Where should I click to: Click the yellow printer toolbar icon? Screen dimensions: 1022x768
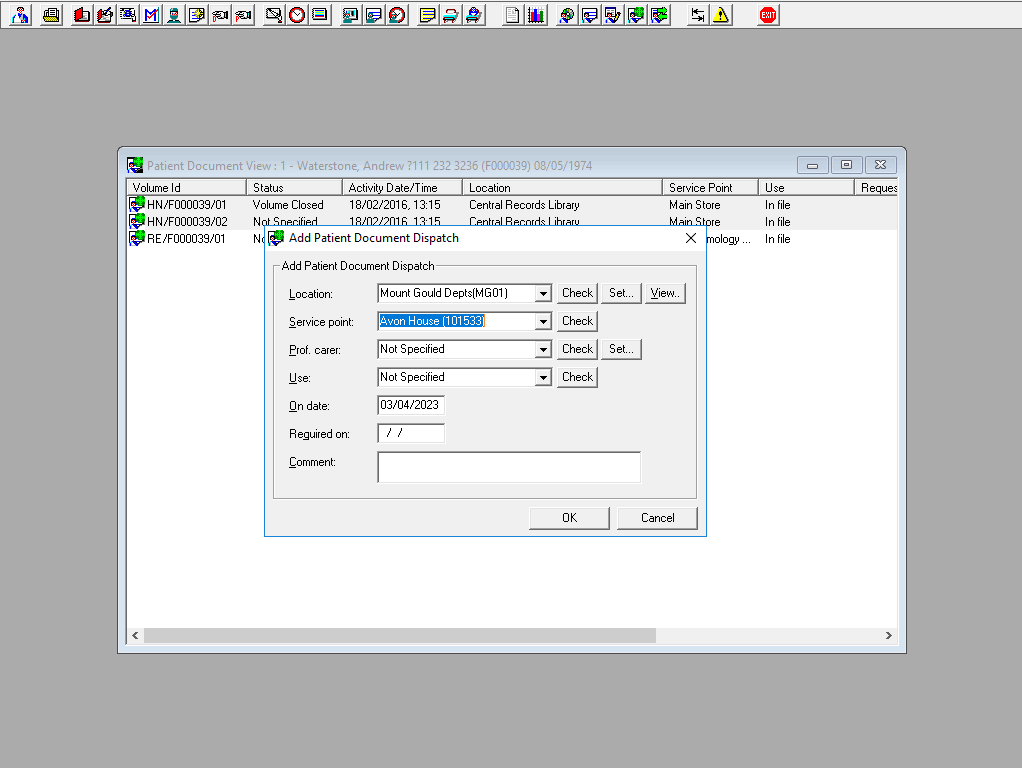coord(51,15)
